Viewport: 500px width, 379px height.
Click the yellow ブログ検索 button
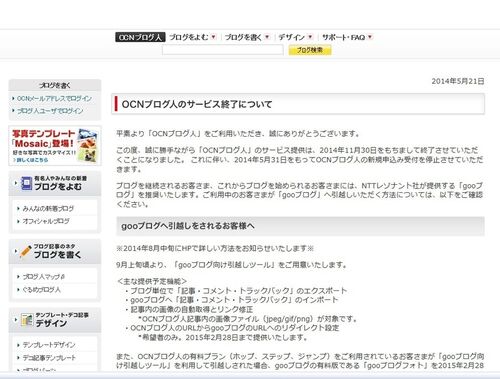click(310, 50)
